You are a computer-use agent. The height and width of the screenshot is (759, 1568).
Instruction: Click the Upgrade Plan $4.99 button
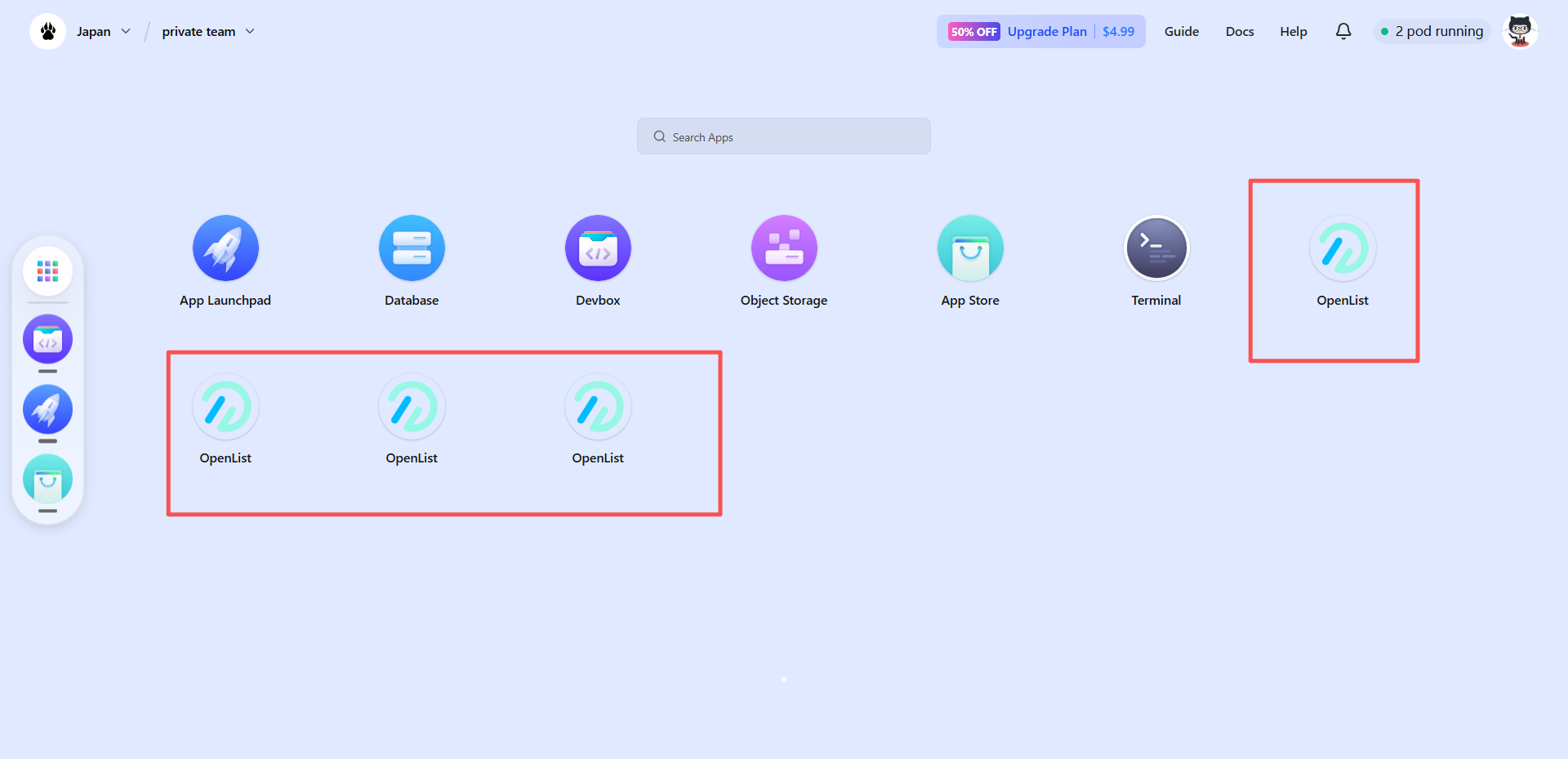[x=1040, y=31]
